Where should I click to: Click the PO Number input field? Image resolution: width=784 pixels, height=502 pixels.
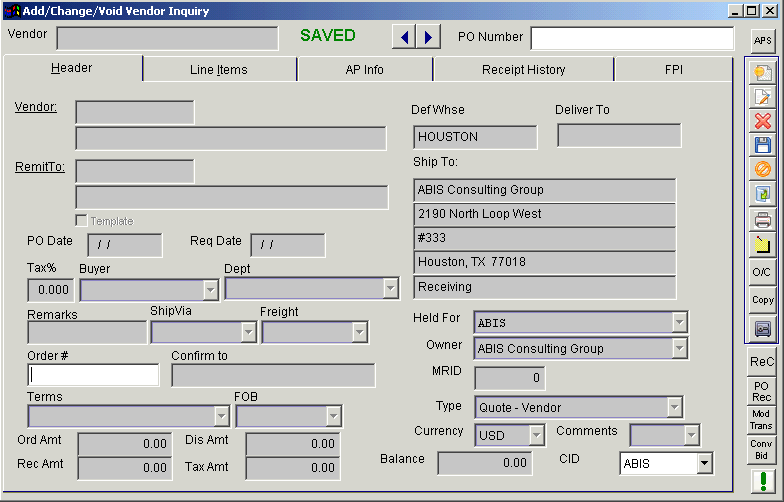pyautogui.click(x=632, y=38)
